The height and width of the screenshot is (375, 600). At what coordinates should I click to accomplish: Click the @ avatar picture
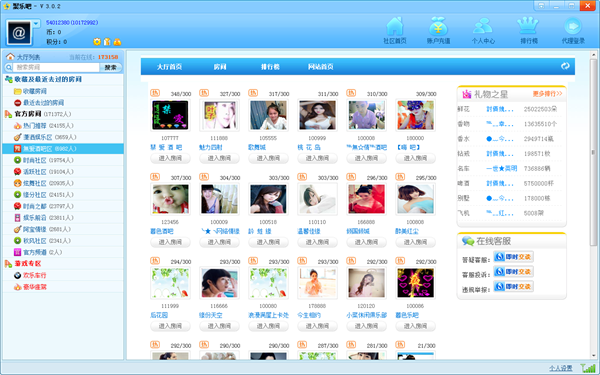tap(18, 33)
